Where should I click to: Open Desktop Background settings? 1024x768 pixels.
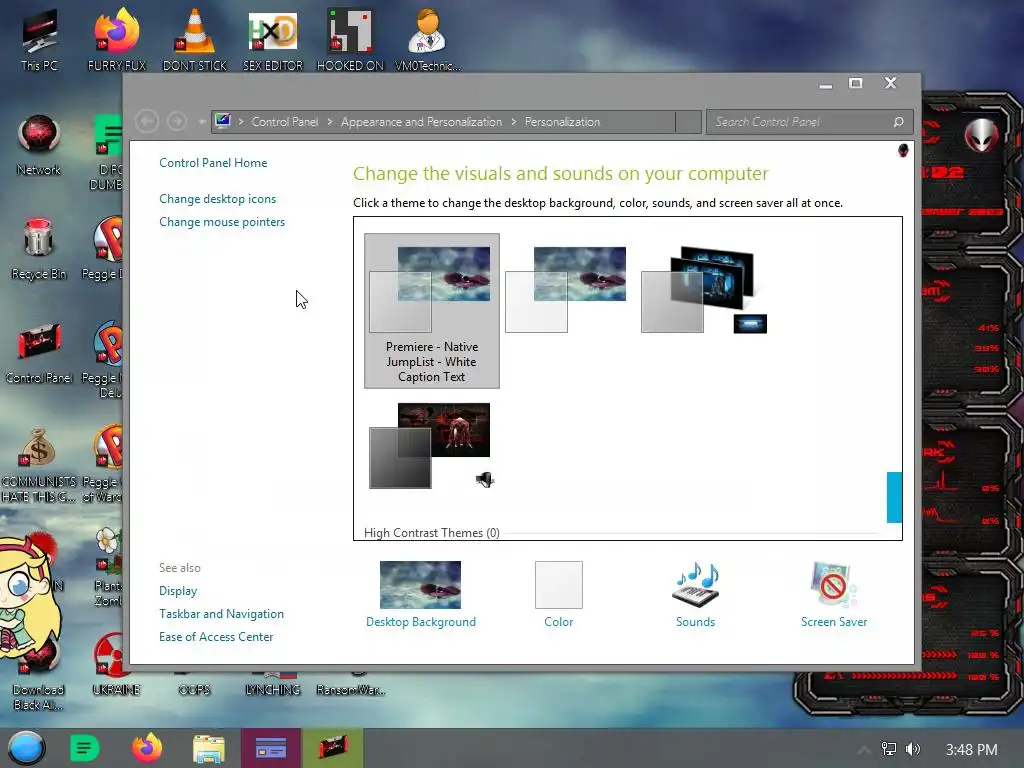421,594
